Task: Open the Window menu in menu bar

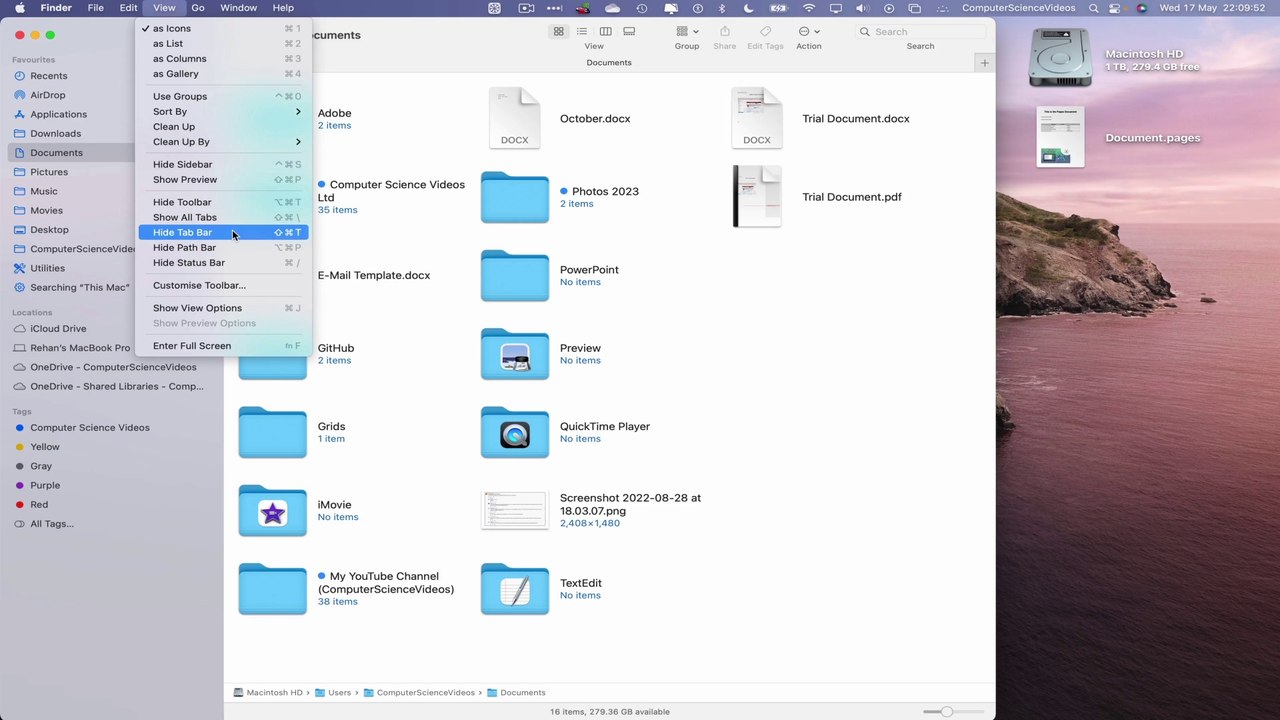Action: click(238, 8)
